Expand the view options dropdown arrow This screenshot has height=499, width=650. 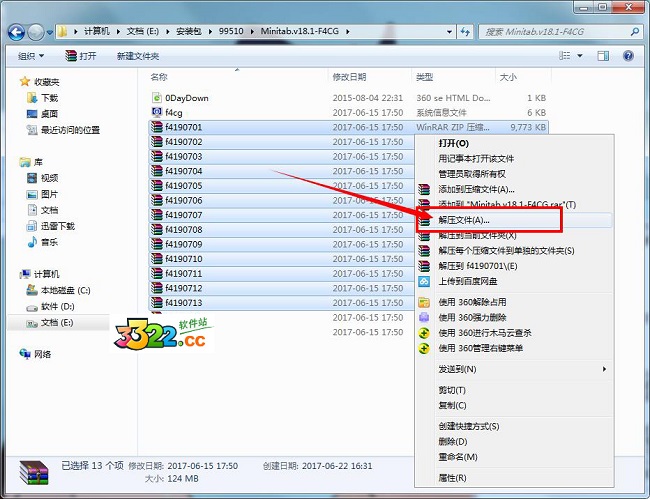point(580,56)
